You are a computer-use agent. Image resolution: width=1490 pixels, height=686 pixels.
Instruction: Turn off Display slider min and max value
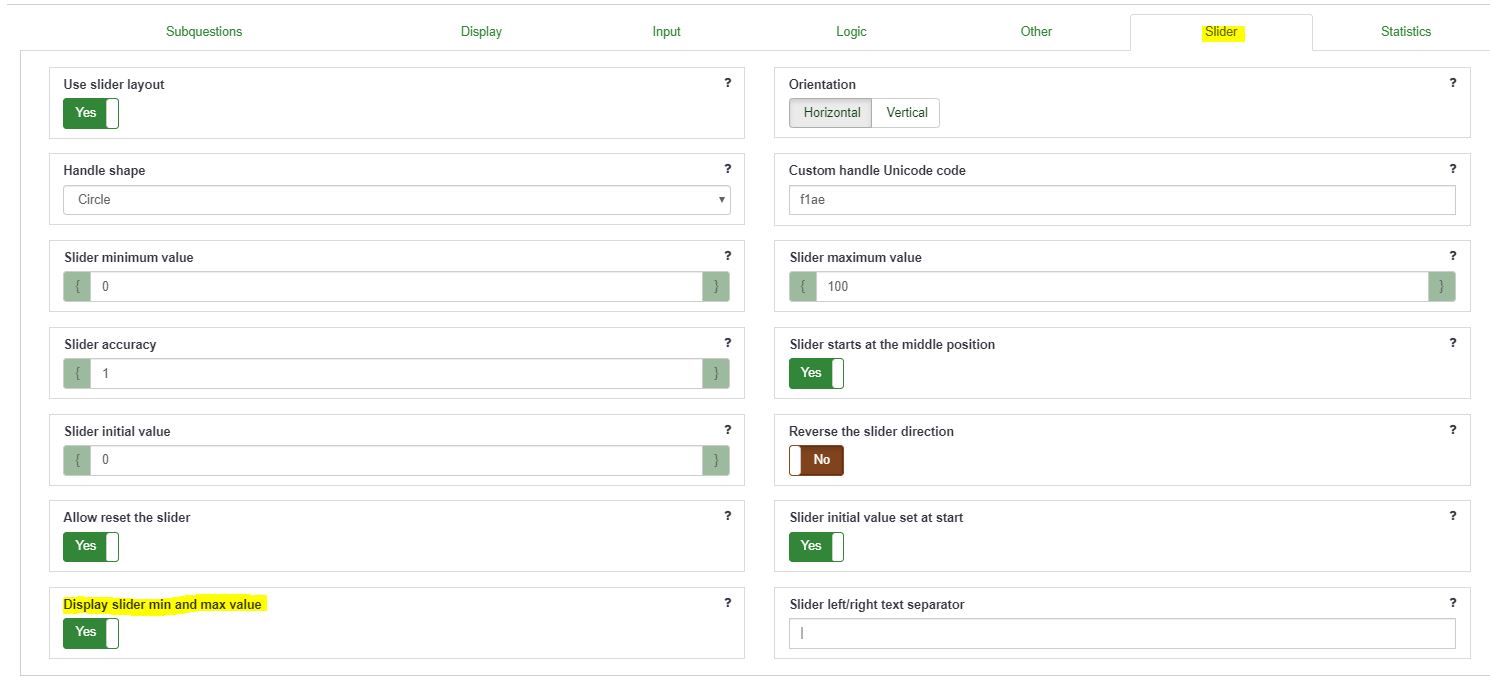click(x=91, y=632)
